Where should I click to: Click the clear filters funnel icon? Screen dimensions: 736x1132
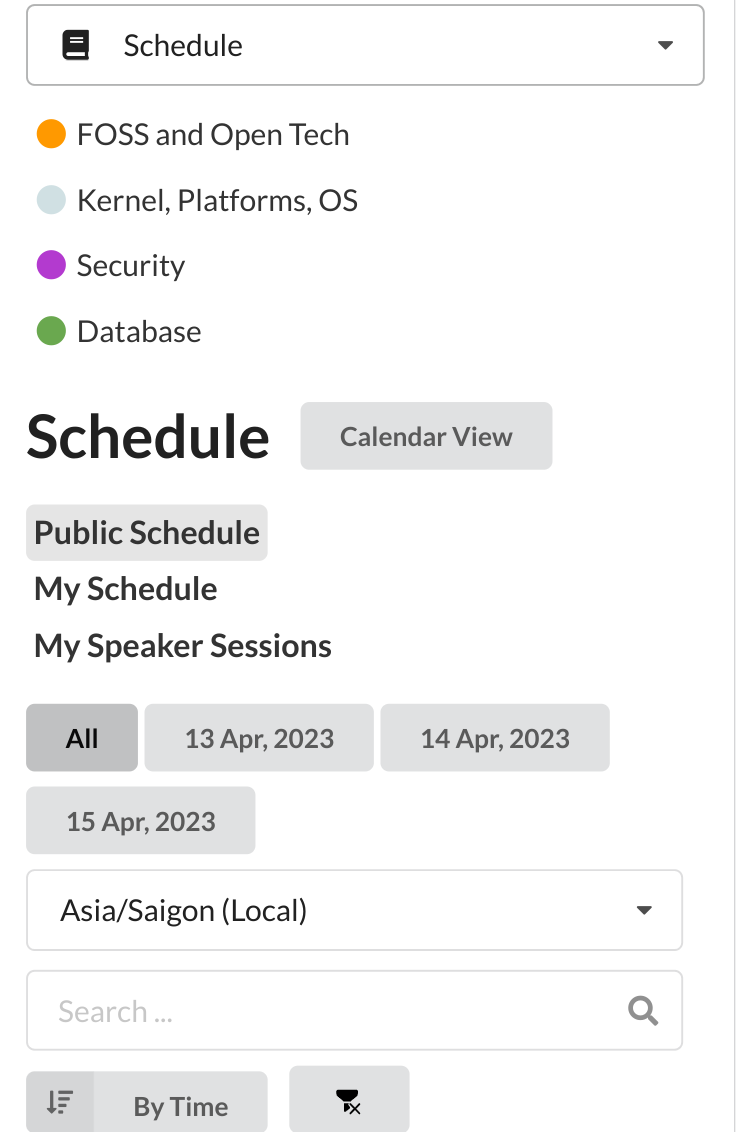(349, 1101)
